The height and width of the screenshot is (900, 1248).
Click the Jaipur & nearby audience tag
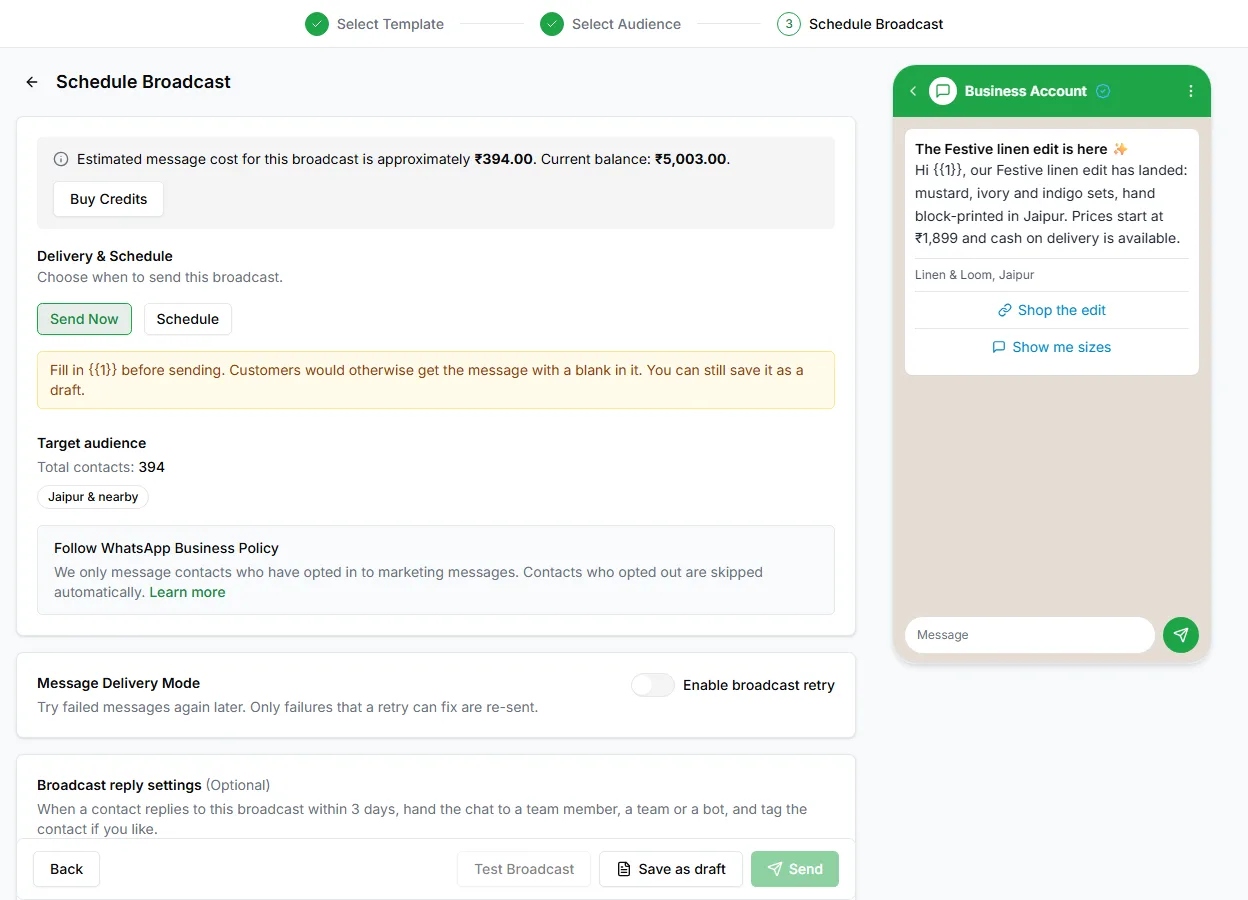93,497
